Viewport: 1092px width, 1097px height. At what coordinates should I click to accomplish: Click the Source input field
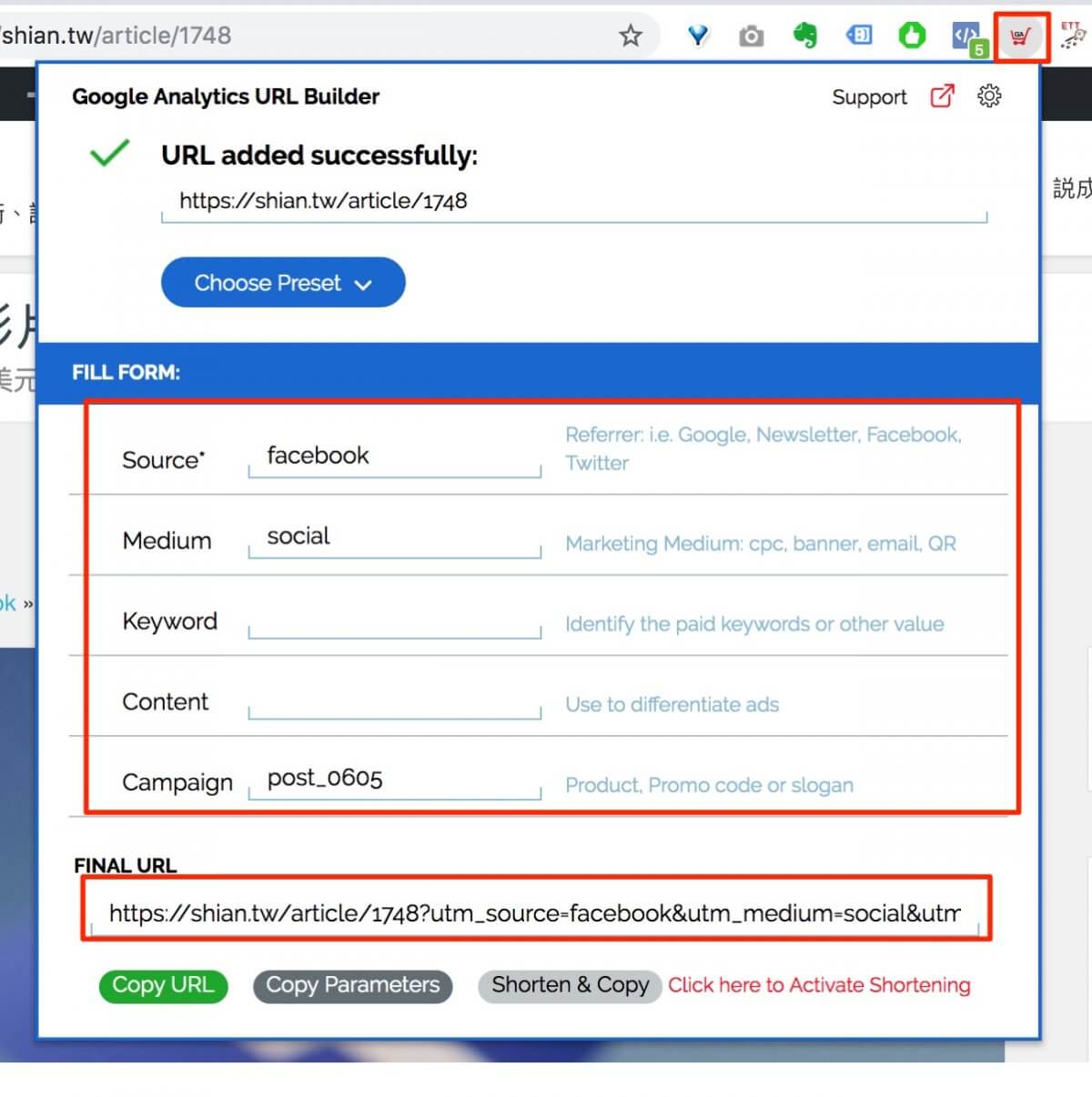point(394,457)
